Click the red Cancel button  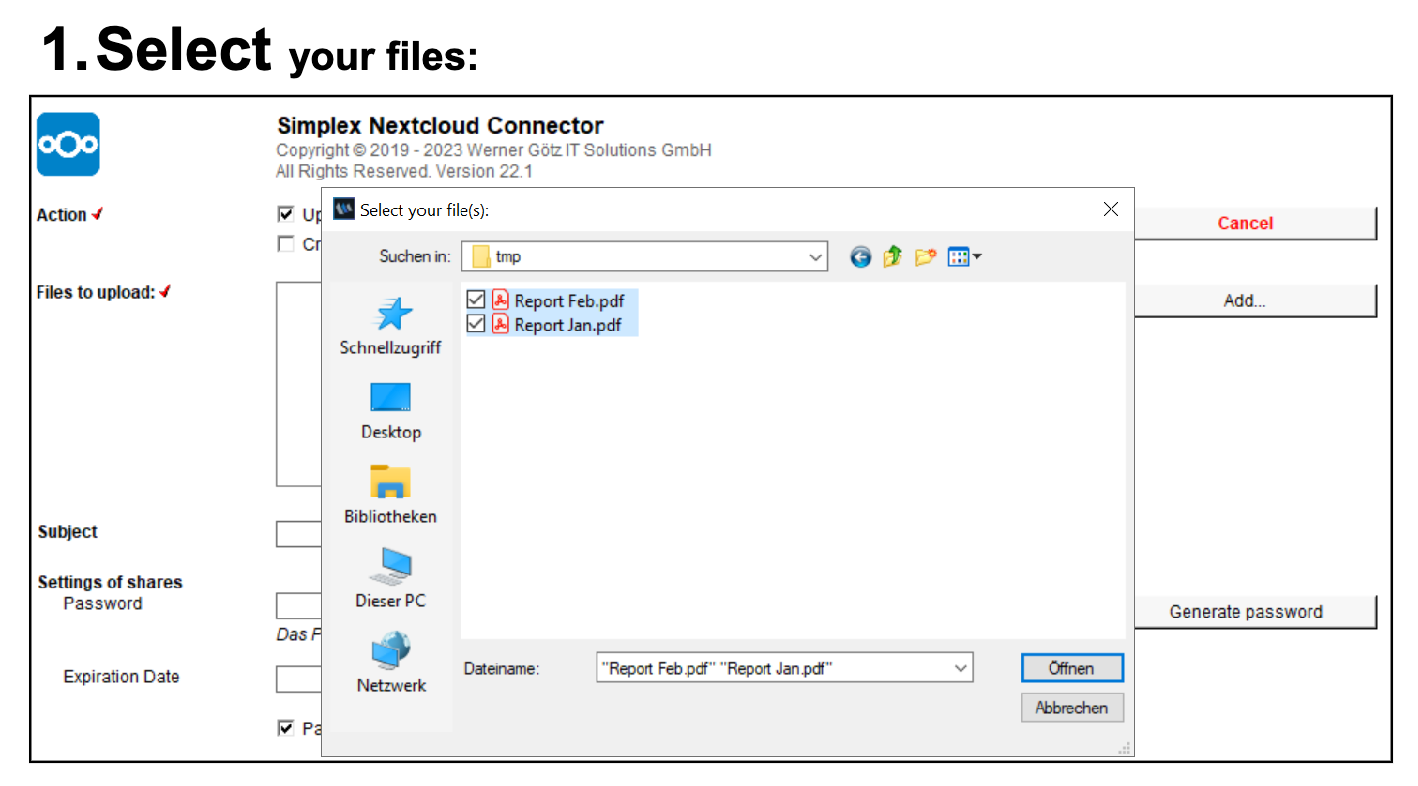pos(1245,223)
